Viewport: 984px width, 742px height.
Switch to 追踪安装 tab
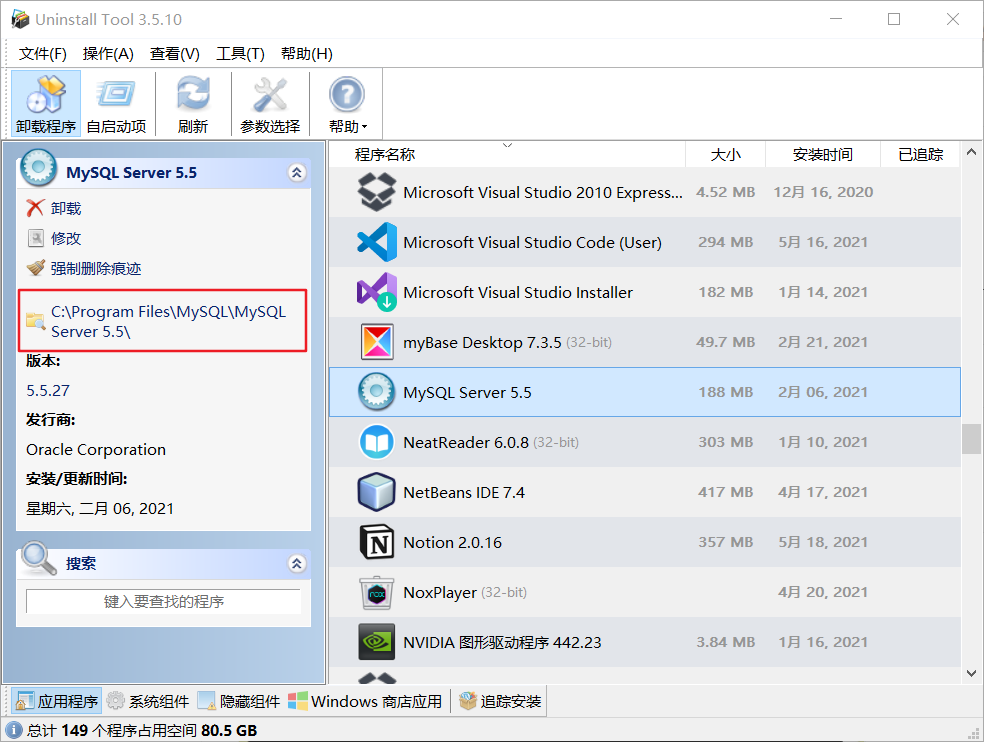pos(500,701)
